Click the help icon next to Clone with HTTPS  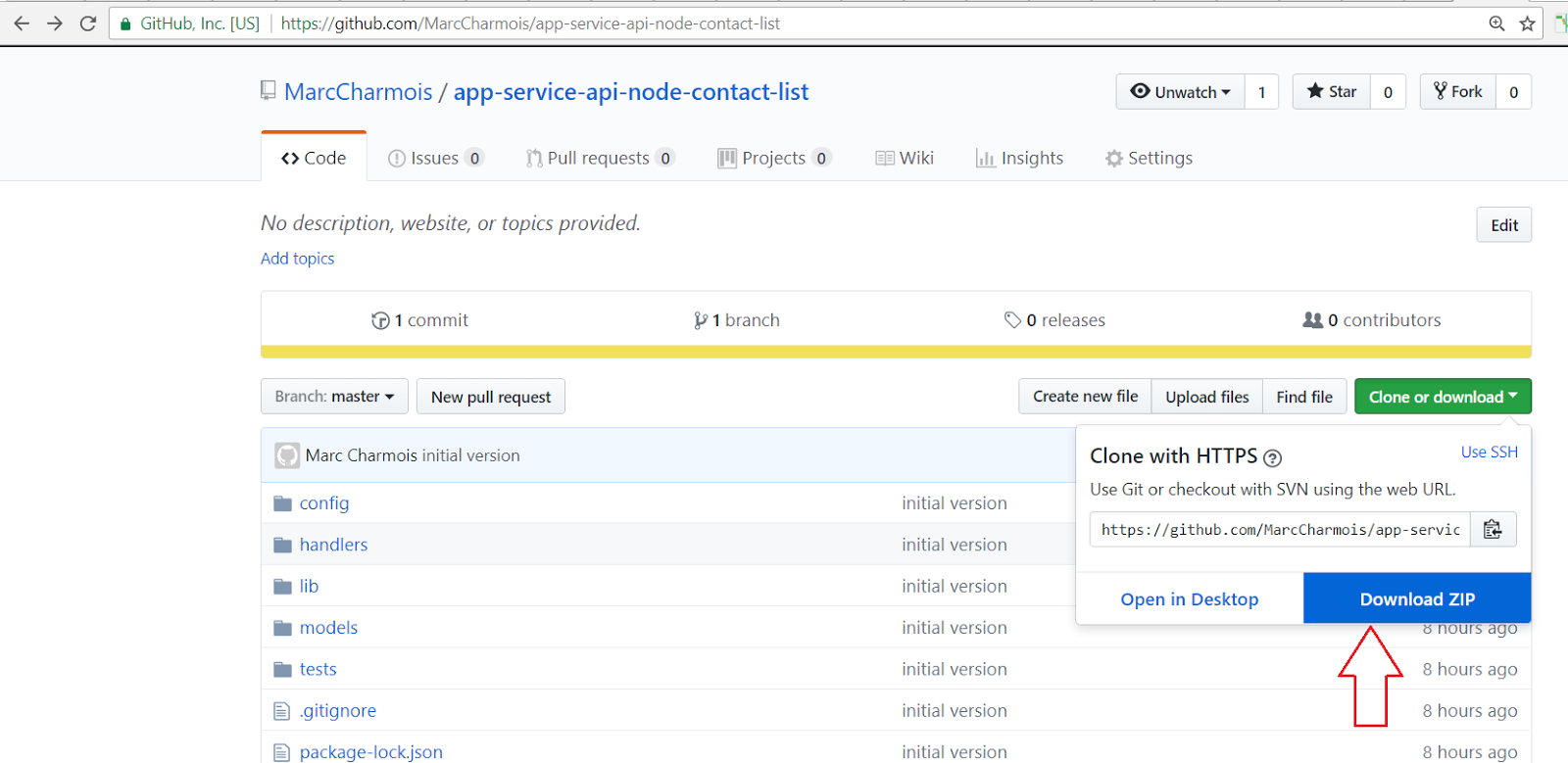click(1272, 457)
